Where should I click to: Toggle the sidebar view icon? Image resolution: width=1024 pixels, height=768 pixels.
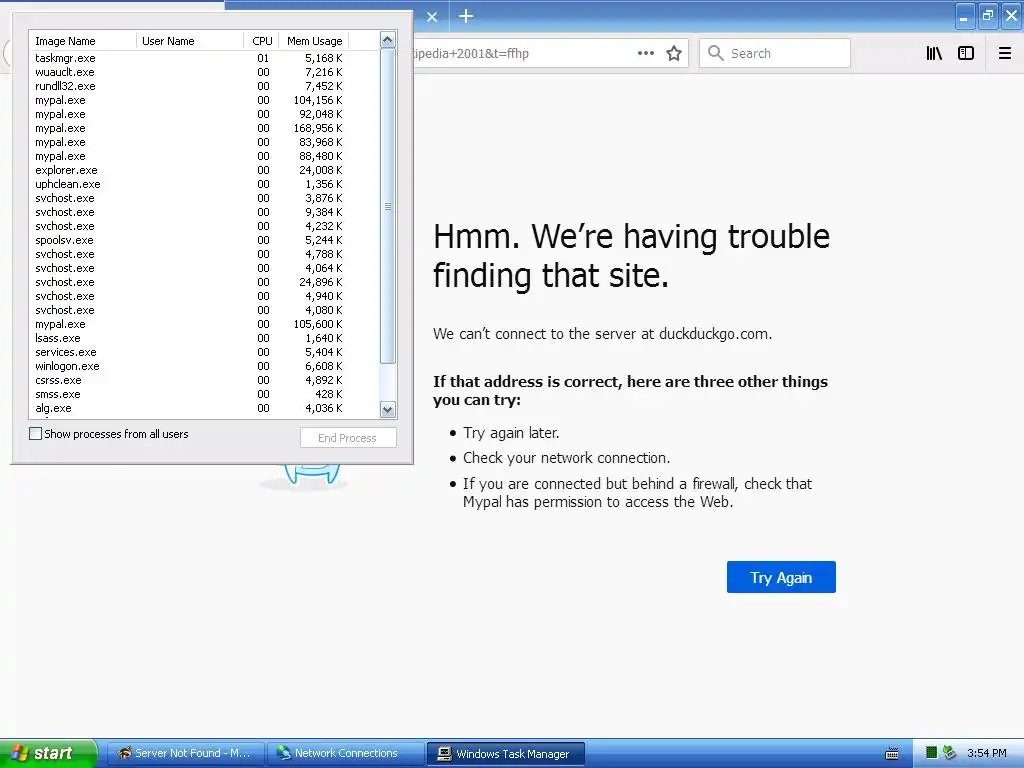coord(966,54)
